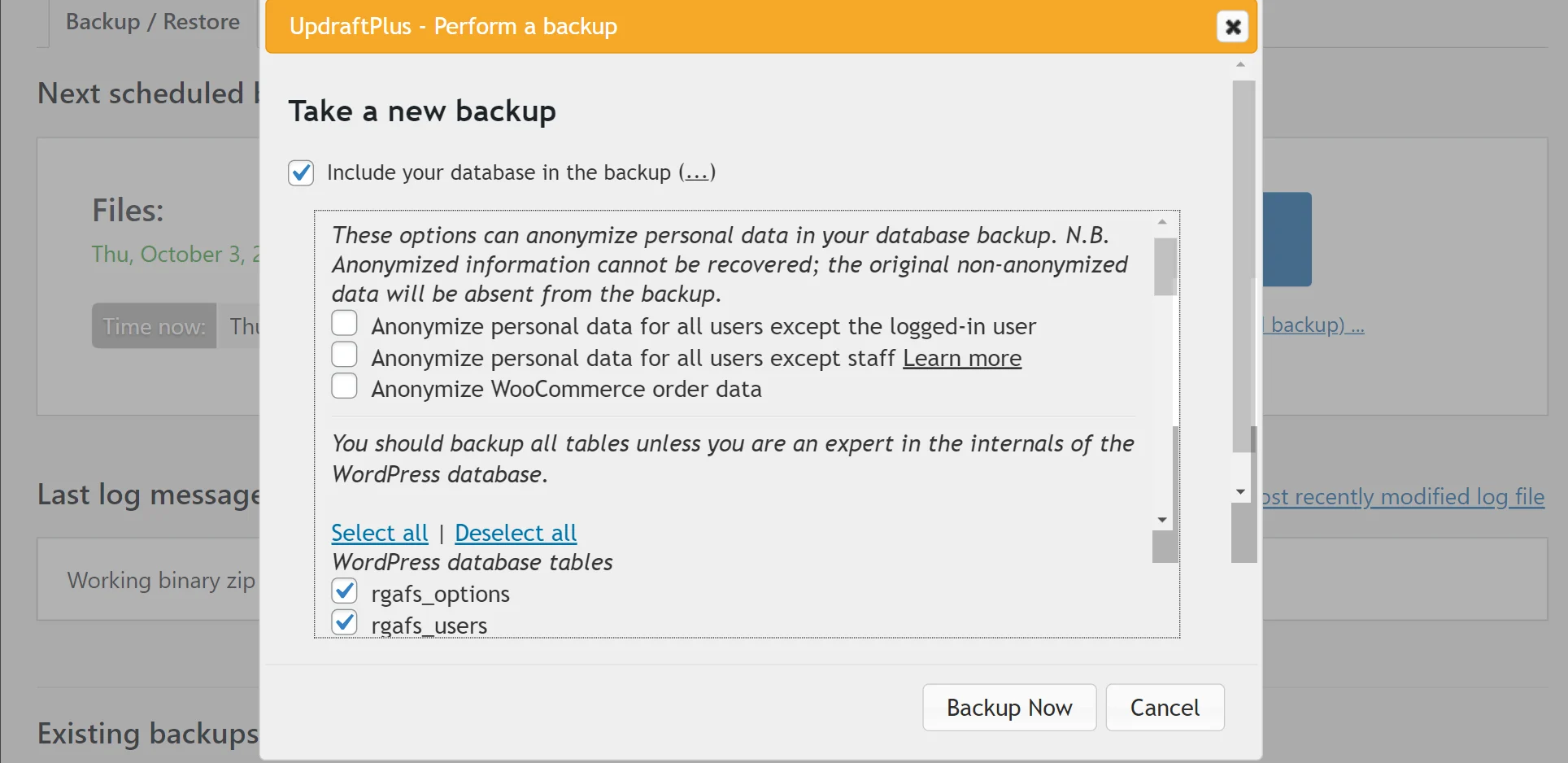
Task: Click the inner panel scroll-down arrow
Action: pos(1162,520)
